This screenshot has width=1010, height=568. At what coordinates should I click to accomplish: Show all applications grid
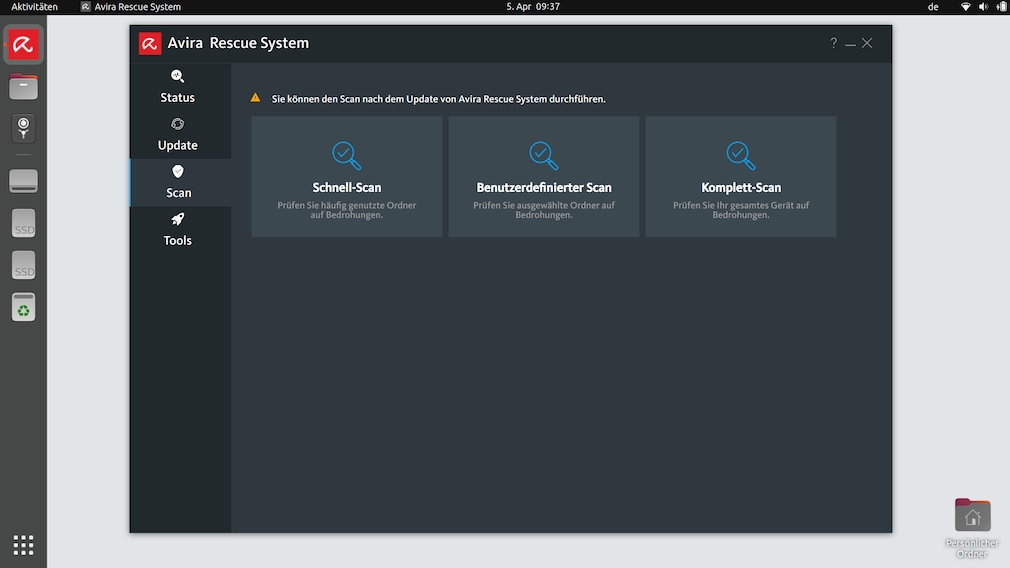coord(23,545)
